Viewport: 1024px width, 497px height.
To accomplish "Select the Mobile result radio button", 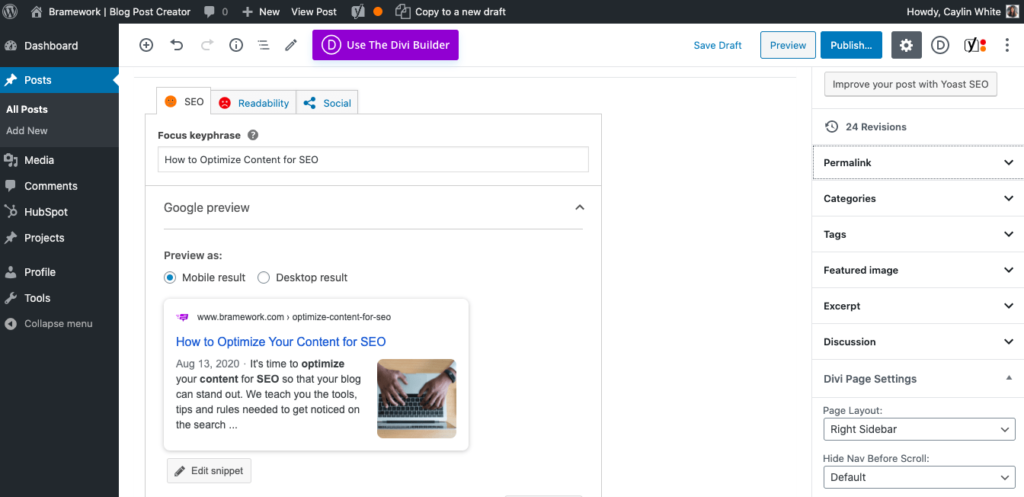I will pos(170,278).
